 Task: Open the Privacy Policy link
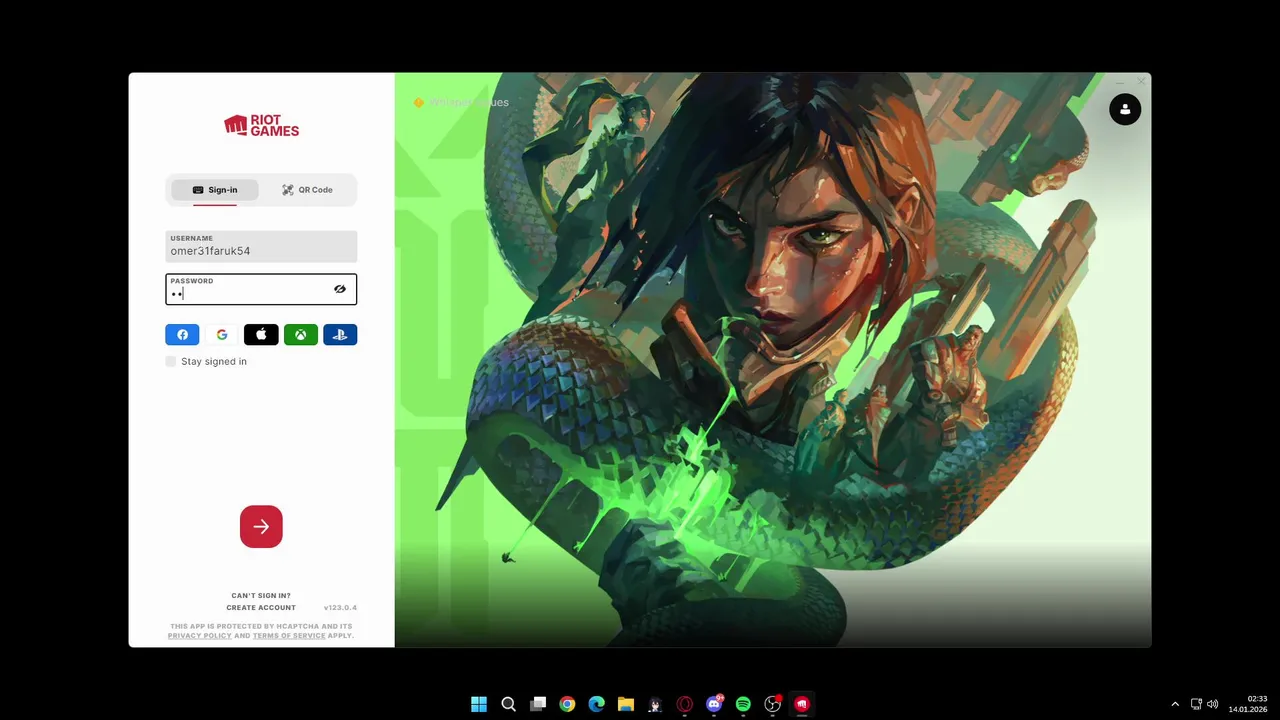[200, 636]
